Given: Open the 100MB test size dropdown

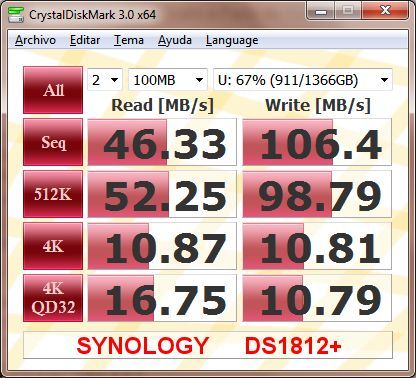Looking at the screenshot, I should [x=168, y=80].
